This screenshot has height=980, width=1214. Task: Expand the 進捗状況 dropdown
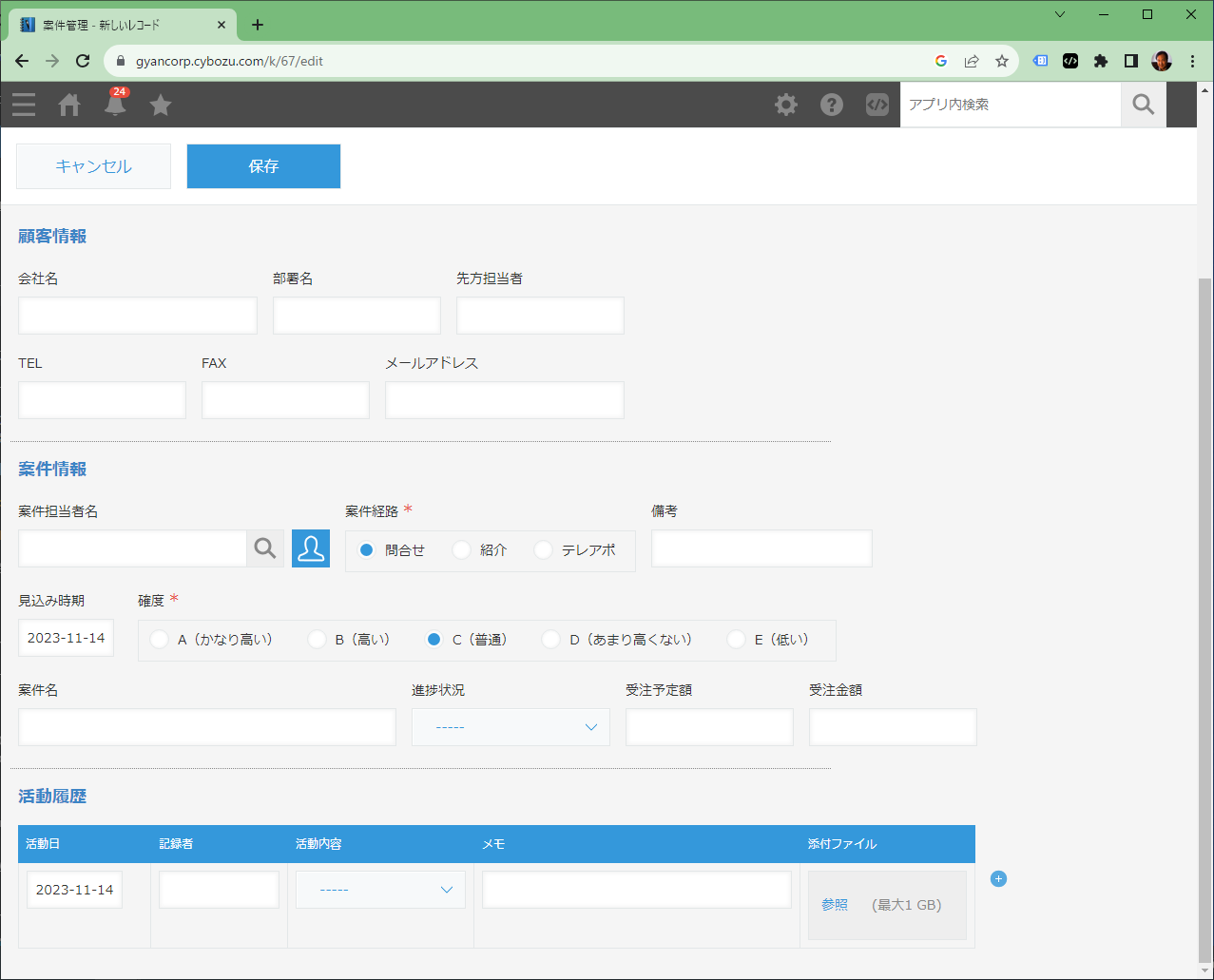(x=511, y=727)
